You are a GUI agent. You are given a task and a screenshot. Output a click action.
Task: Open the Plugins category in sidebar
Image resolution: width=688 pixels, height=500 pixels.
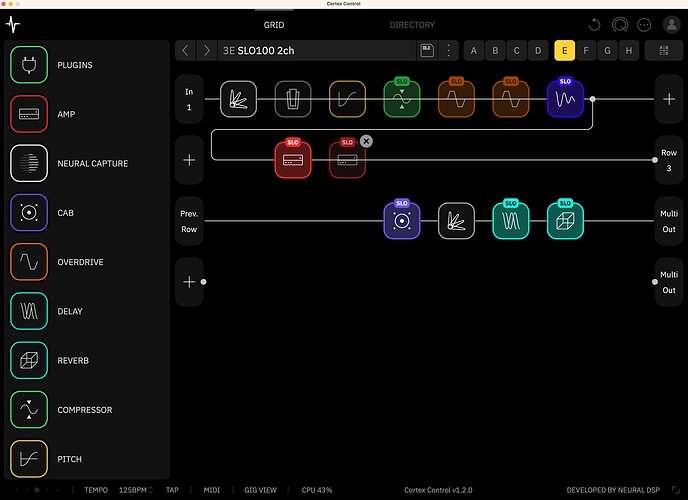click(x=29, y=65)
